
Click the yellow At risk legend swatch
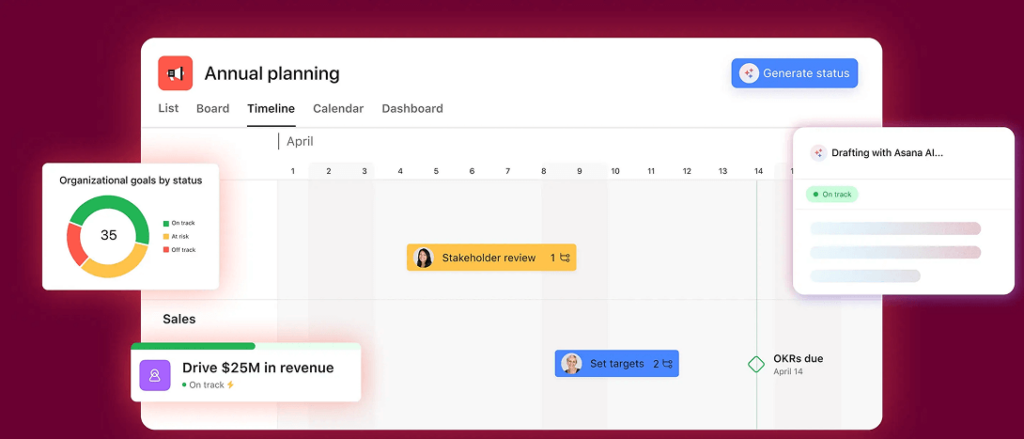166,236
